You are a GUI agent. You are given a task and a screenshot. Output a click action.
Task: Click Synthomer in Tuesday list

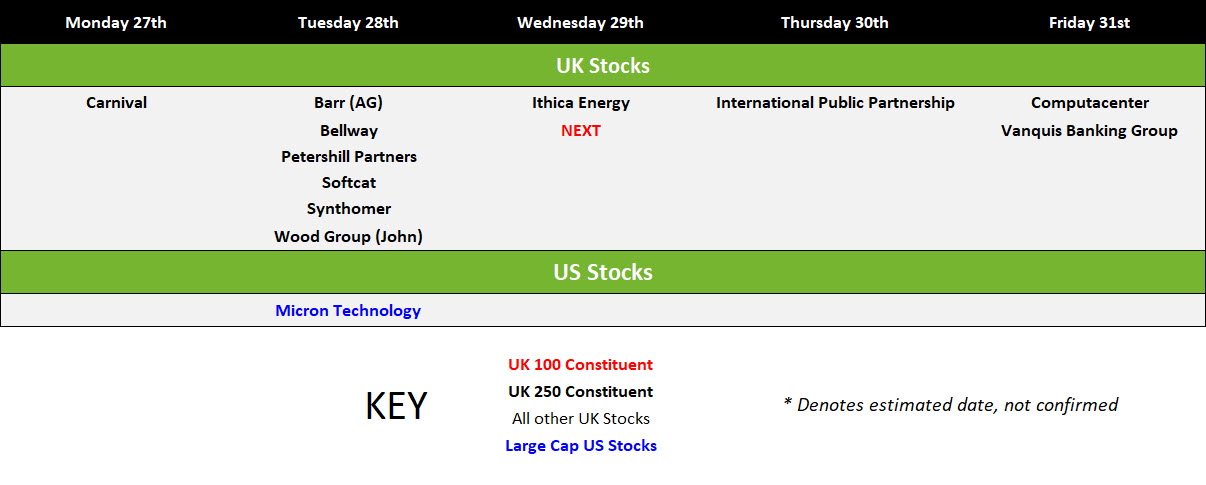(349, 208)
